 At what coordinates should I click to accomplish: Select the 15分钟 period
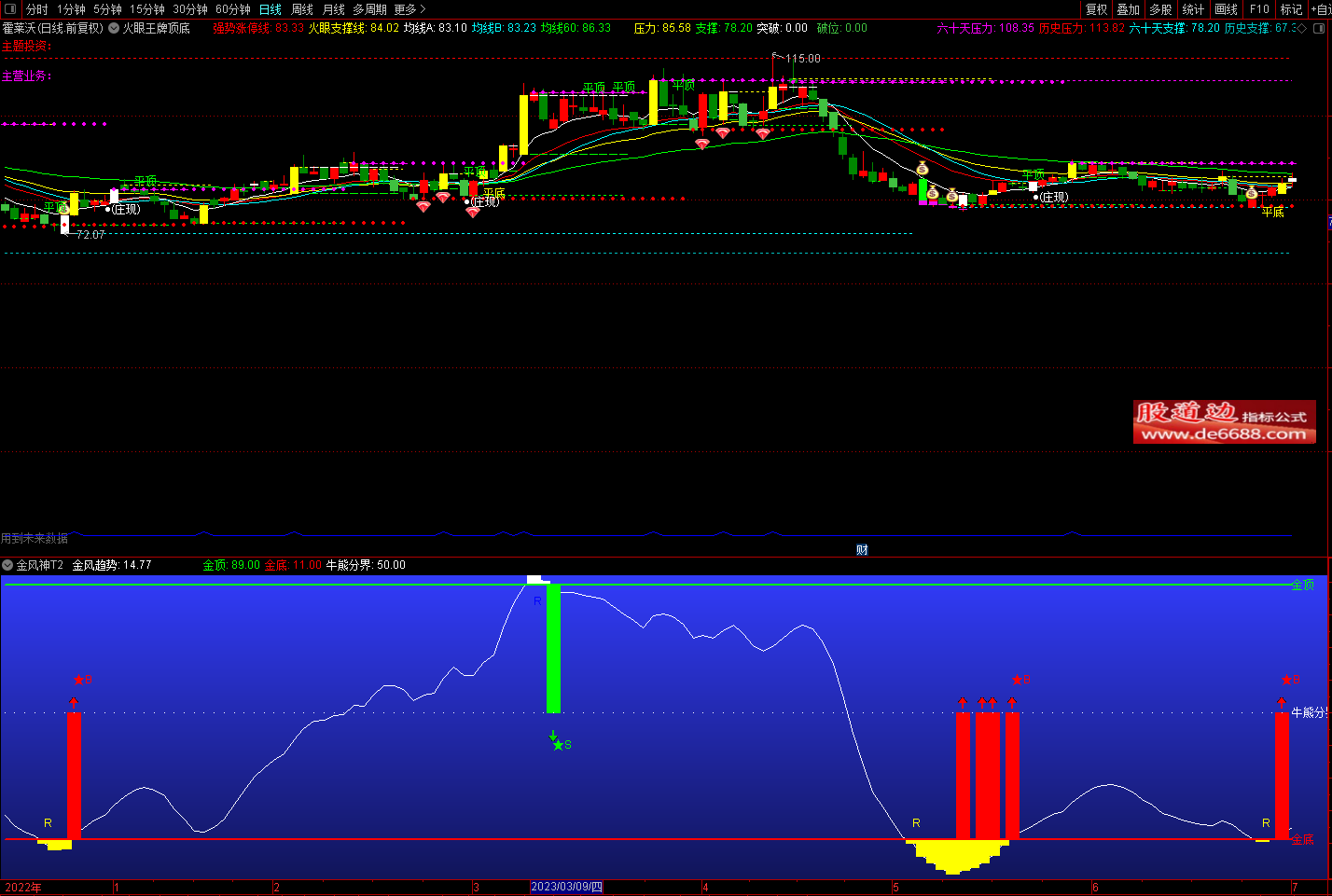coord(146,9)
